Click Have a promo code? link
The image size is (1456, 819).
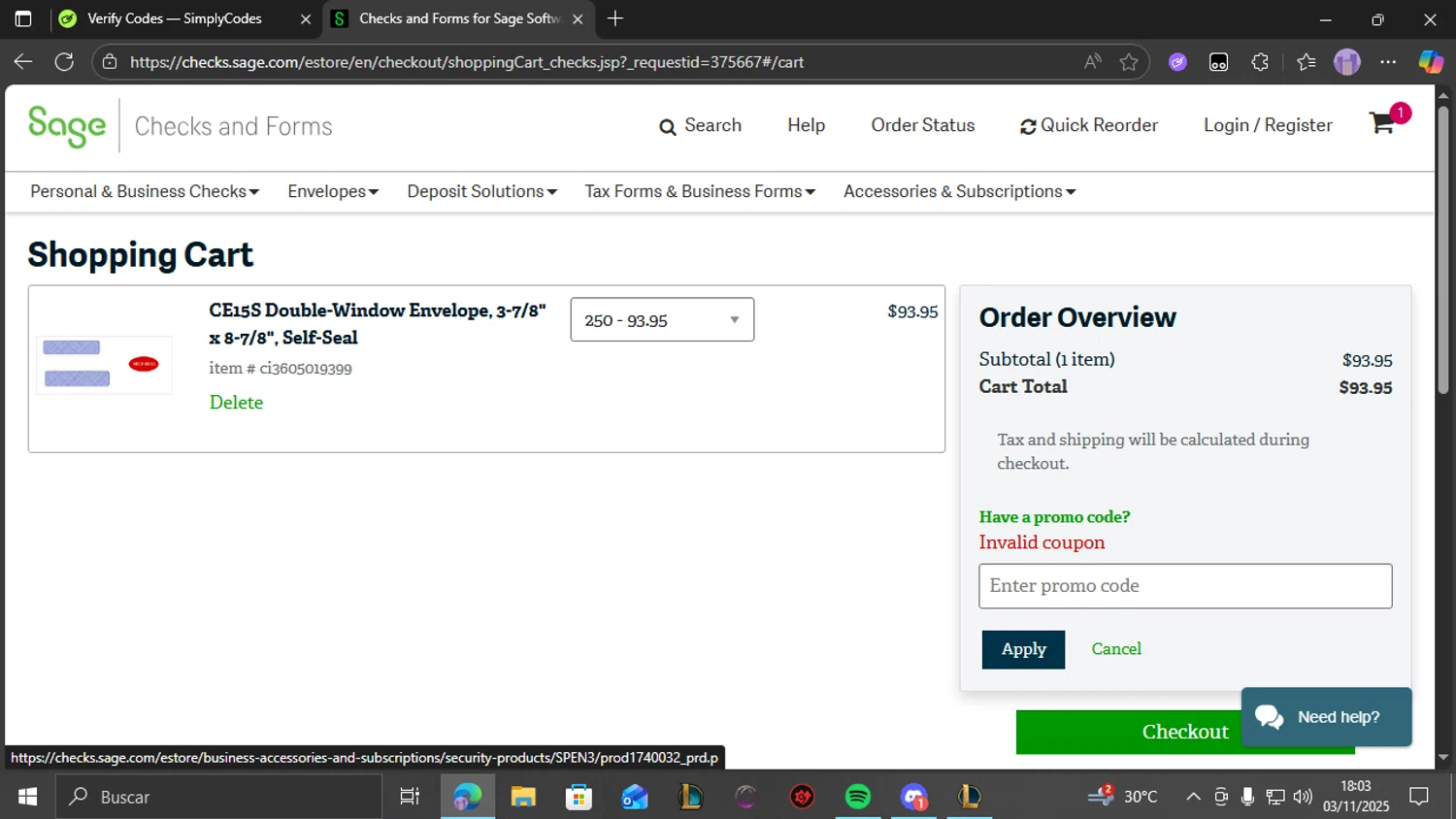pos(1054,517)
